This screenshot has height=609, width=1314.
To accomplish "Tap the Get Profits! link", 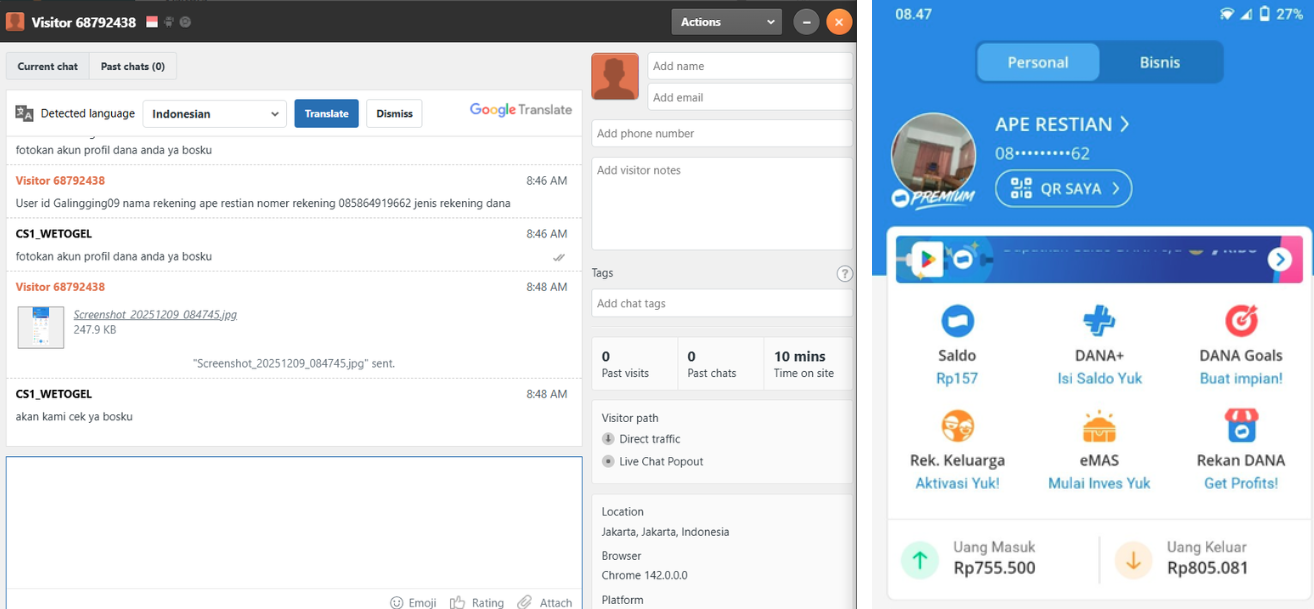I will click(1241, 483).
